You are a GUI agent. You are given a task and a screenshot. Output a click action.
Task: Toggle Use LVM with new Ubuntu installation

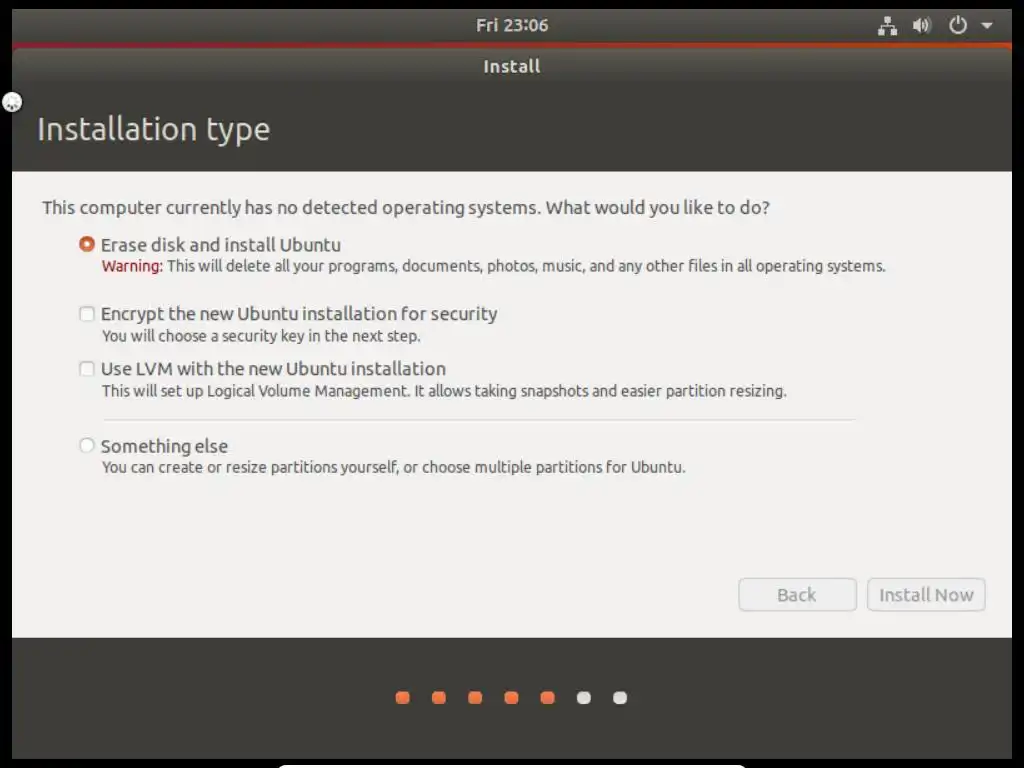pos(87,369)
